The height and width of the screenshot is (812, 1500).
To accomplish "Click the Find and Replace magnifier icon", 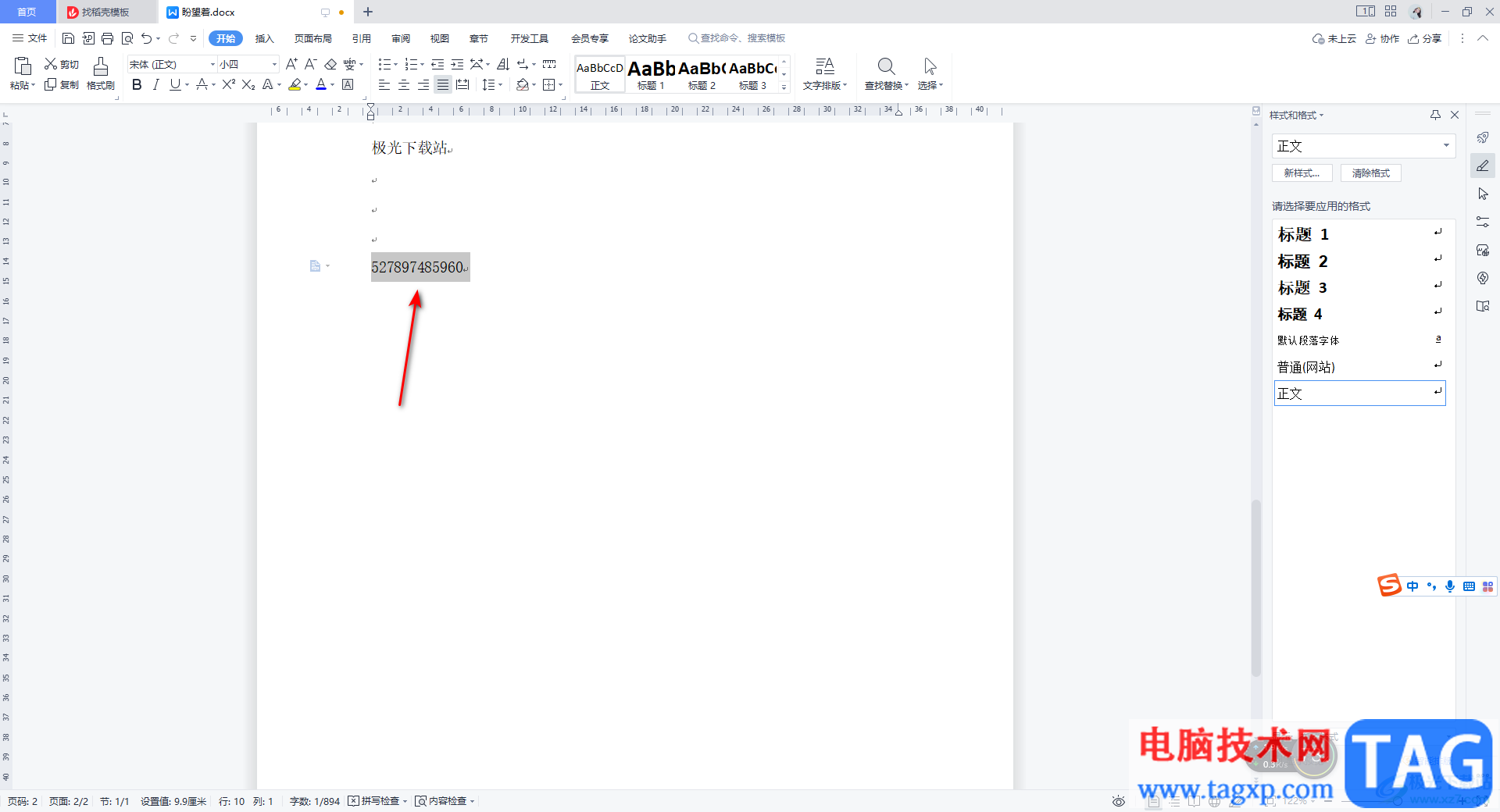I will [x=886, y=66].
